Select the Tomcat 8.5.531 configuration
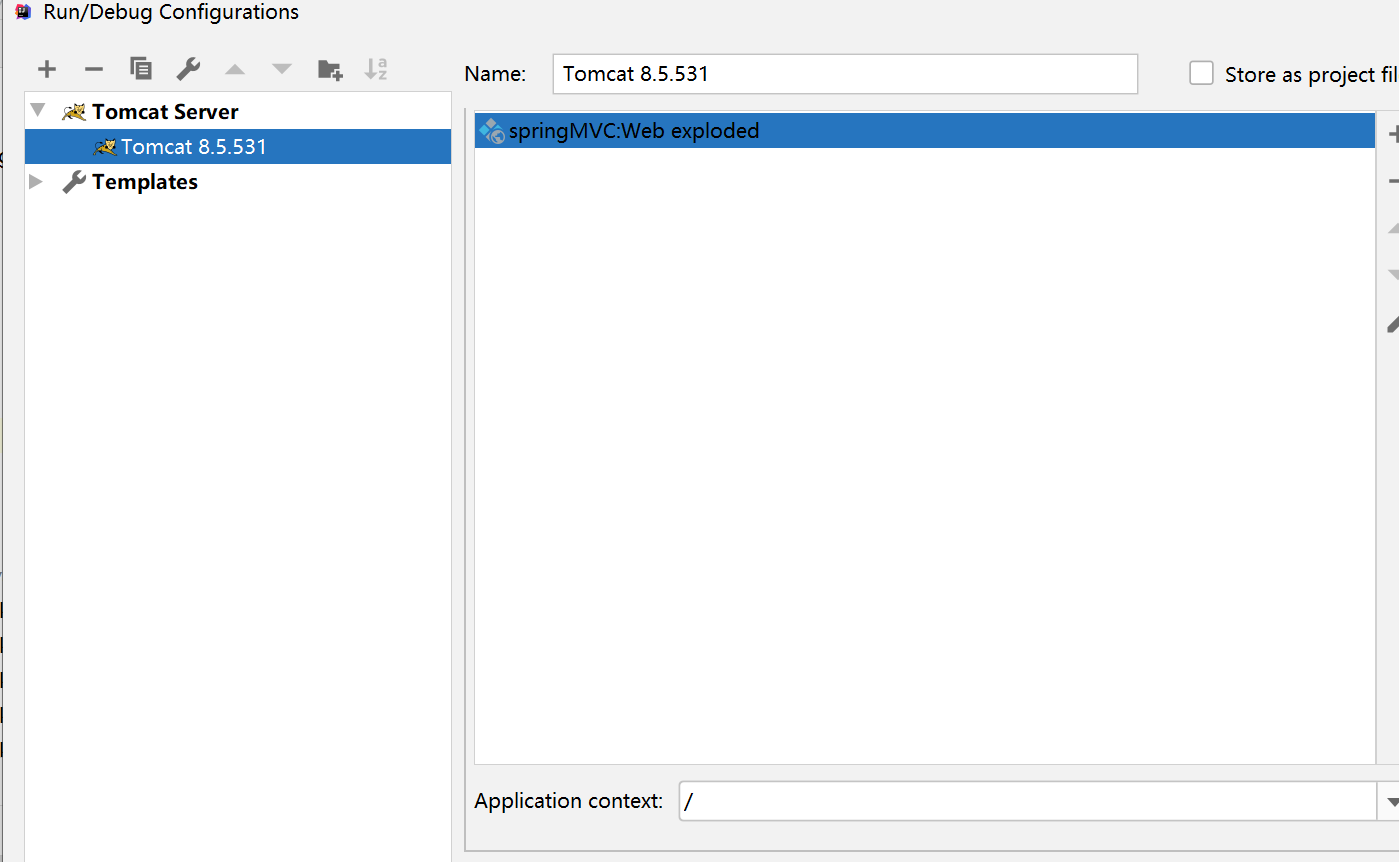1399x862 pixels. coord(238,147)
